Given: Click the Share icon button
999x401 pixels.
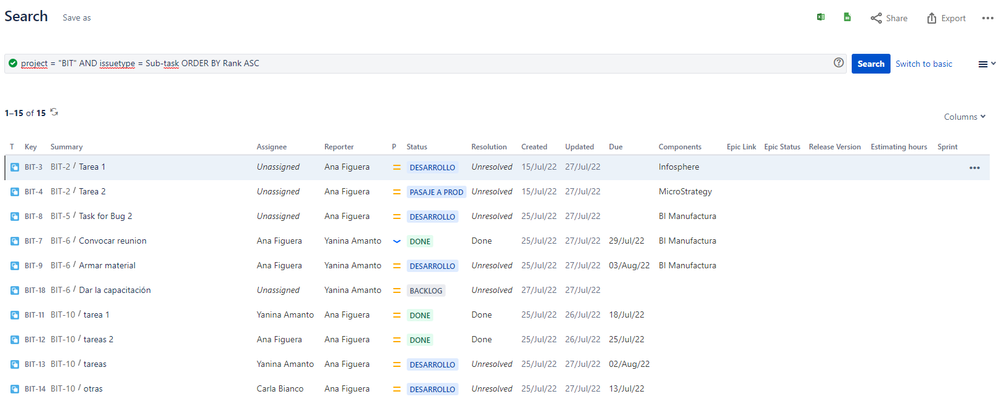Looking at the screenshot, I should 889,18.
